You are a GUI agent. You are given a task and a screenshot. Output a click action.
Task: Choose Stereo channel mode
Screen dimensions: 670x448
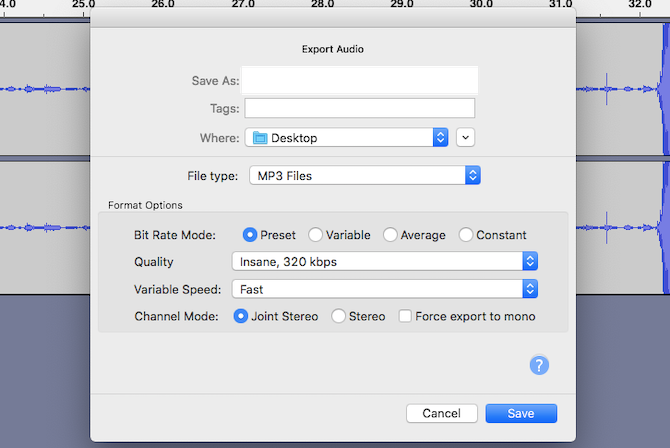click(339, 316)
